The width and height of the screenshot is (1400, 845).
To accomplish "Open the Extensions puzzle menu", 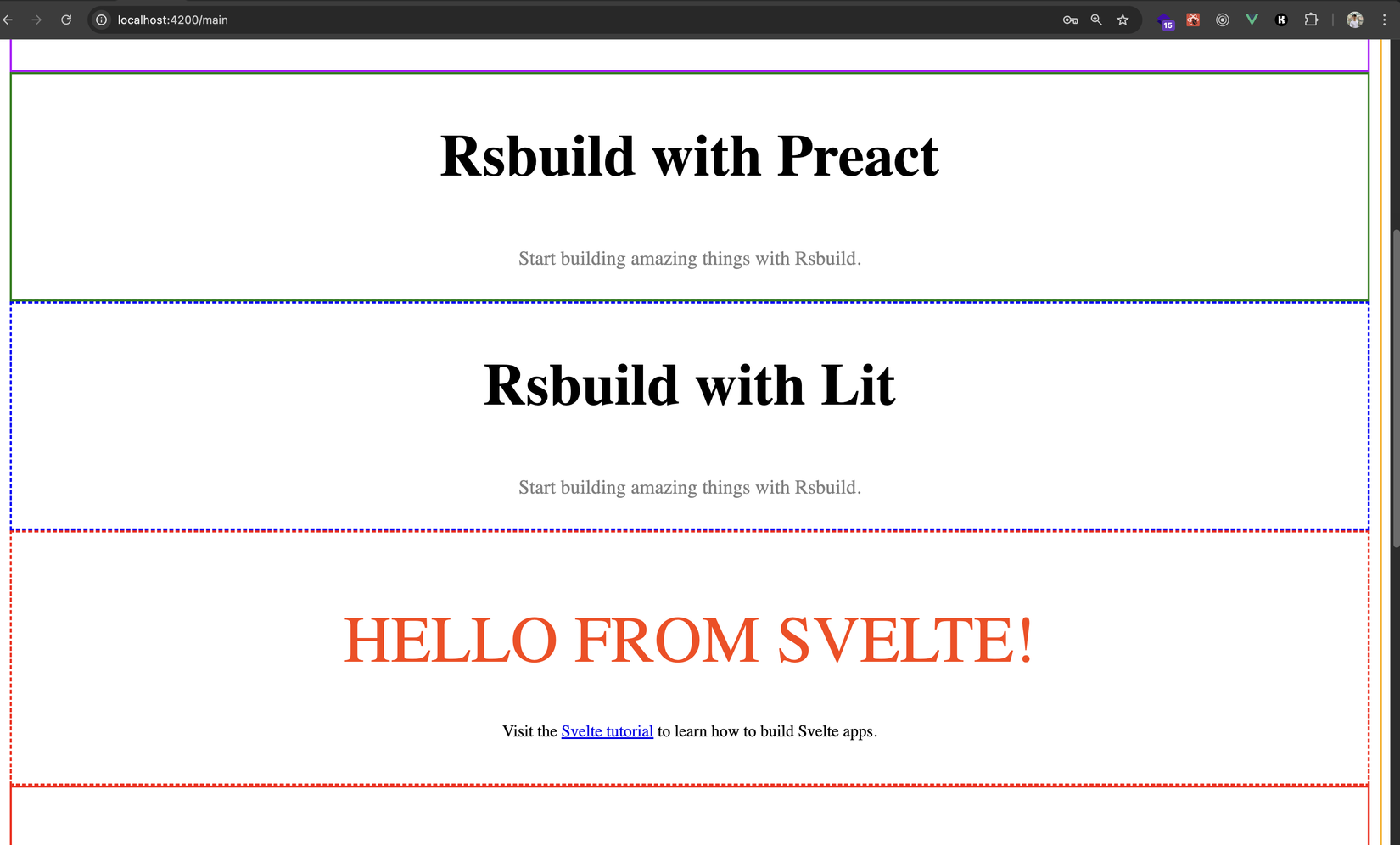I will [1311, 20].
